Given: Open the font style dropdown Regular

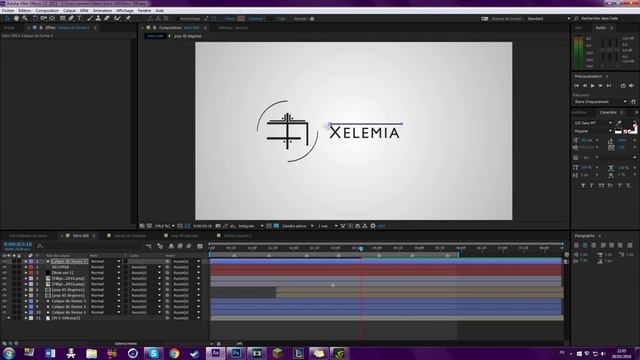Looking at the screenshot, I should (x=593, y=131).
